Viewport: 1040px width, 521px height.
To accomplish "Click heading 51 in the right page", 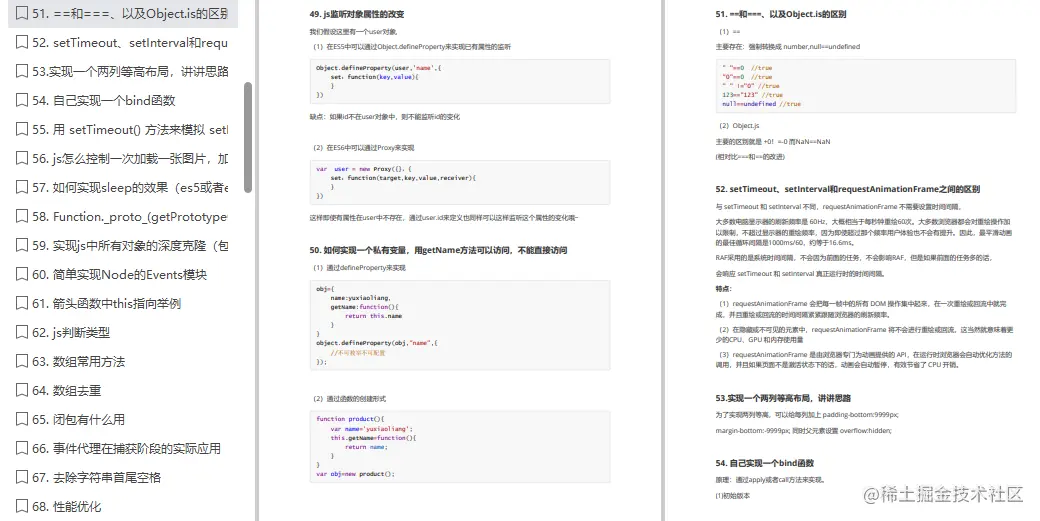I will (x=781, y=14).
